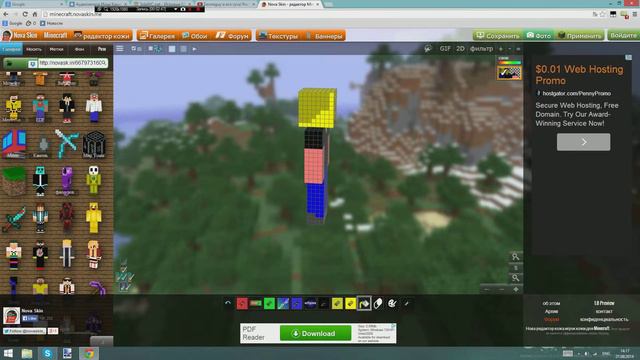
Task: Click the novask URL input field
Action: tap(73, 63)
